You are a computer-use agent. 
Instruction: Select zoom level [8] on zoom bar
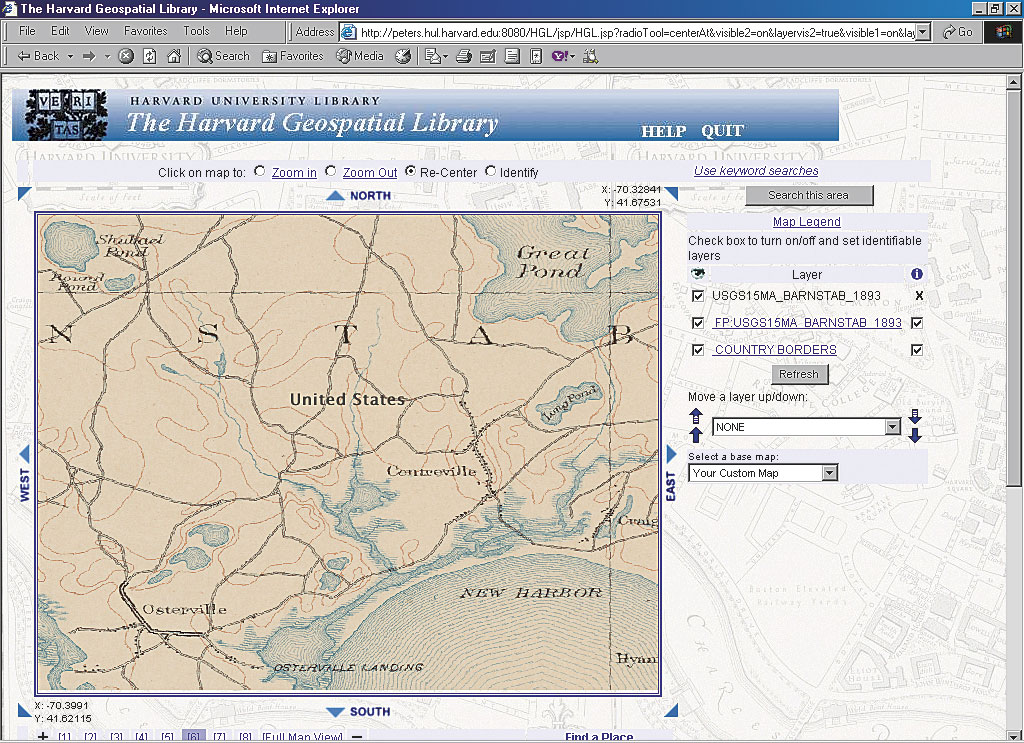(245, 736)
